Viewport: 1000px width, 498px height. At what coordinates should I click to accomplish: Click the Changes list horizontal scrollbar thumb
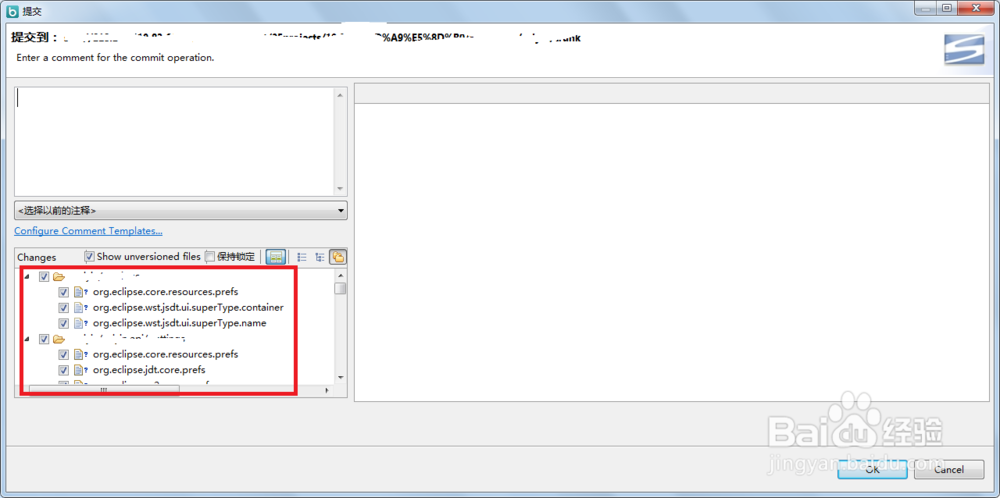[104, 390]
